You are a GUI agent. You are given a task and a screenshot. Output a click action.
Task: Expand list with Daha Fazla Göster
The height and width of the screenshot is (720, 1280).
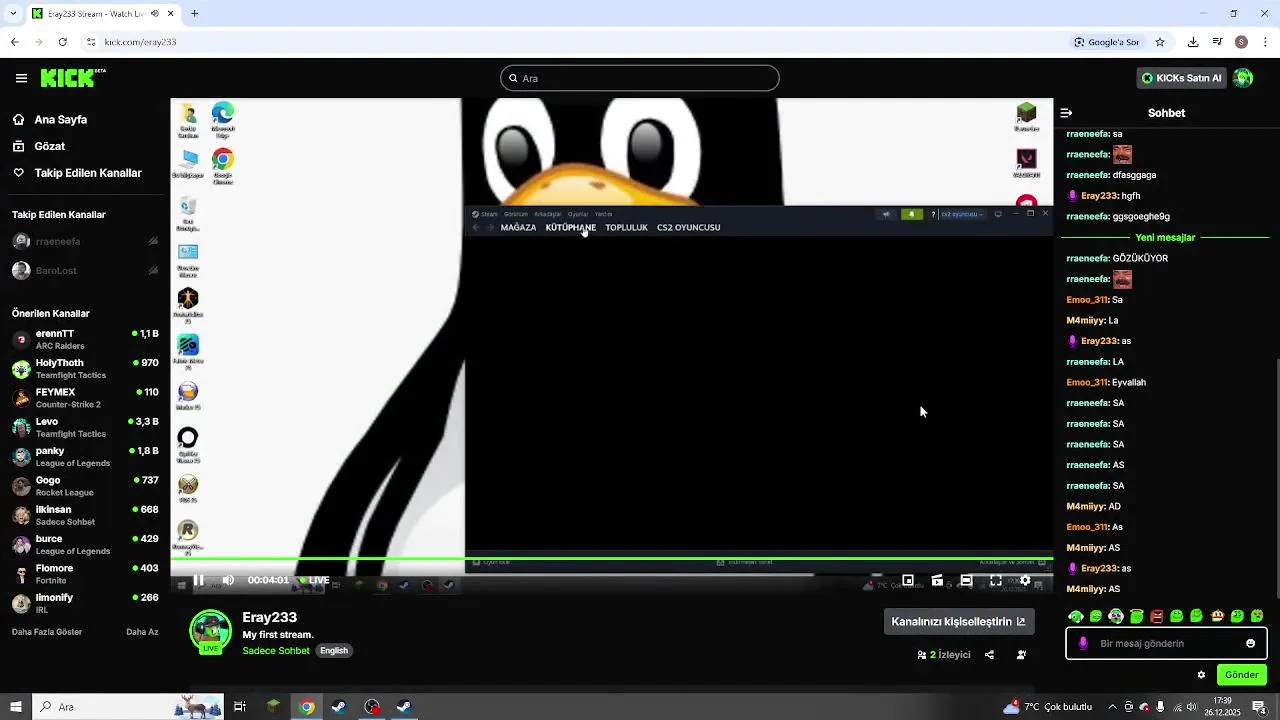[47, 632]
